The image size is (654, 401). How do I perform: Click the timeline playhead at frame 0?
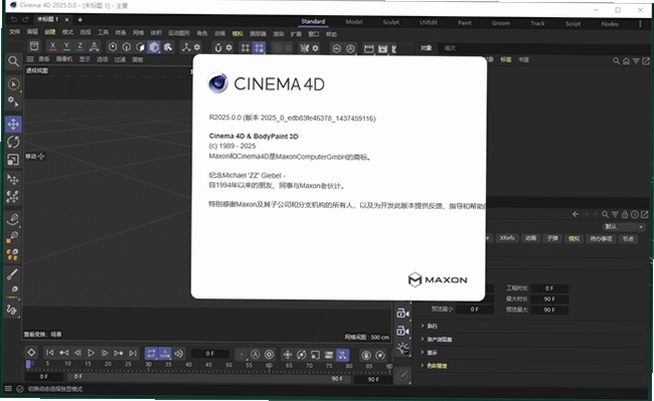click(x=28, y=365)
